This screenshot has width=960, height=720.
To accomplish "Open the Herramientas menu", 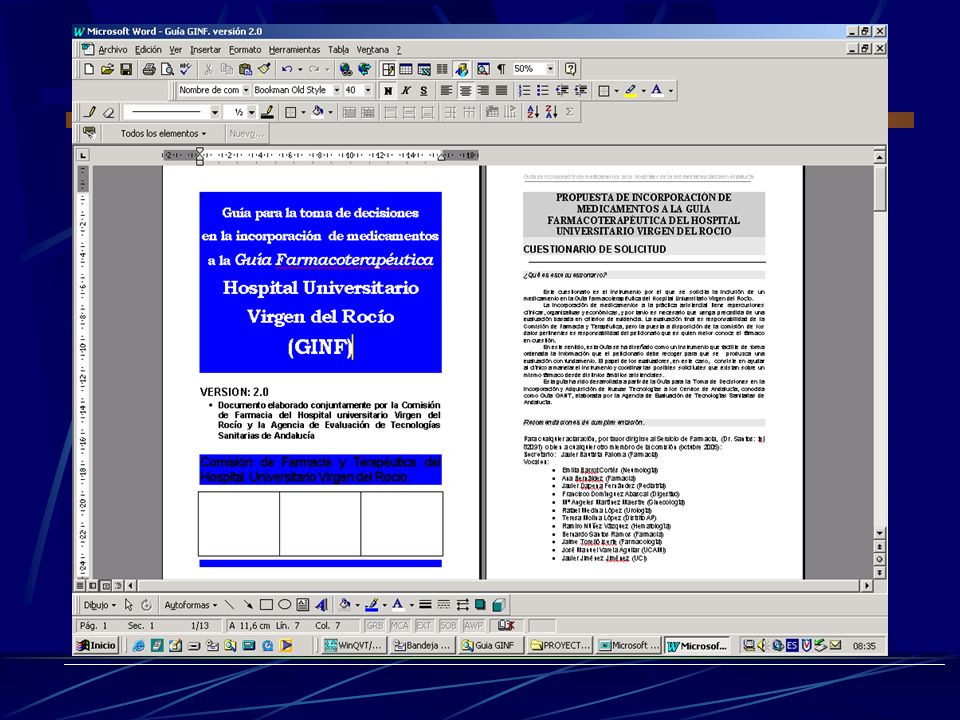I will (294, 50).
